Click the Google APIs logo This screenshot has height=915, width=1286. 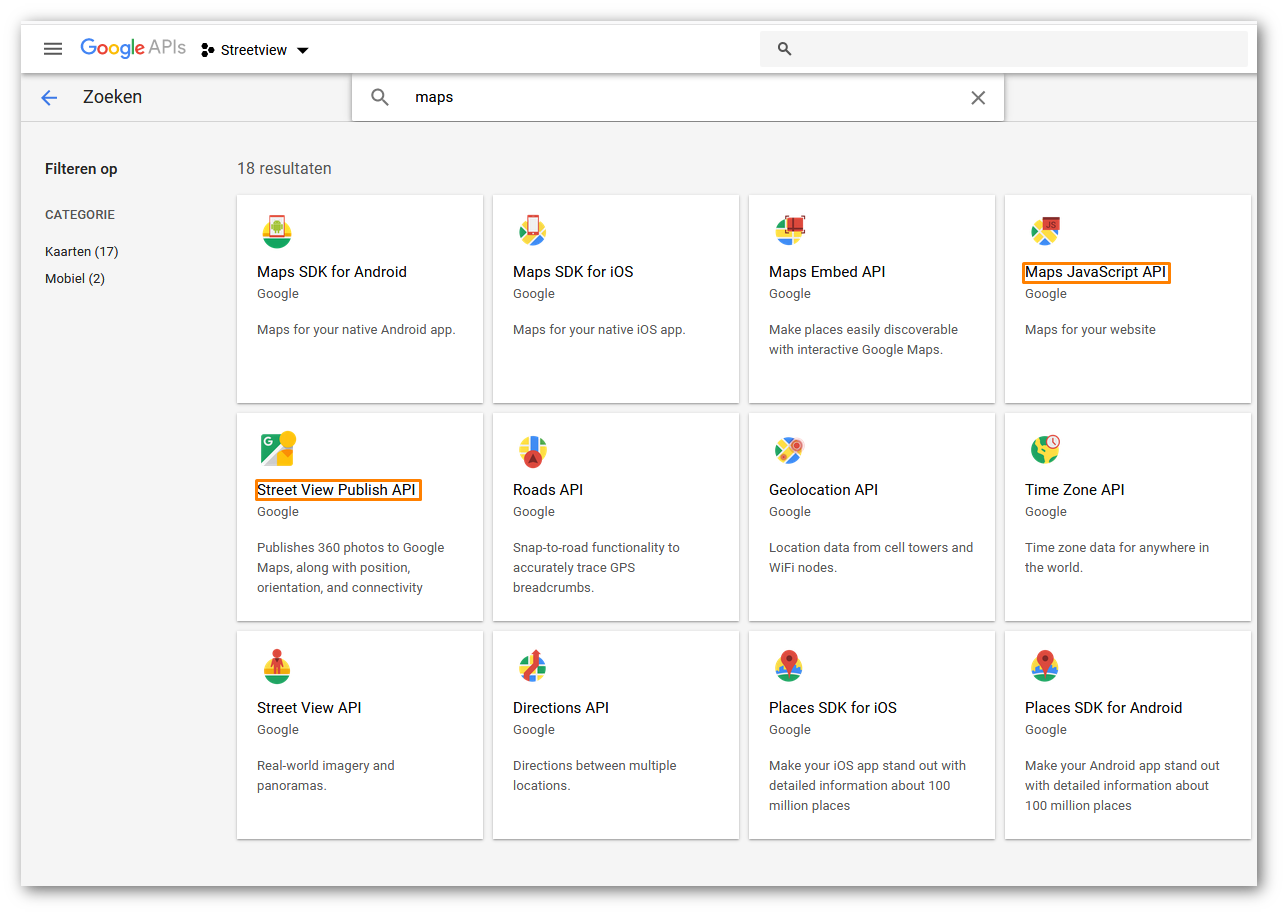(x=133, y=48)
